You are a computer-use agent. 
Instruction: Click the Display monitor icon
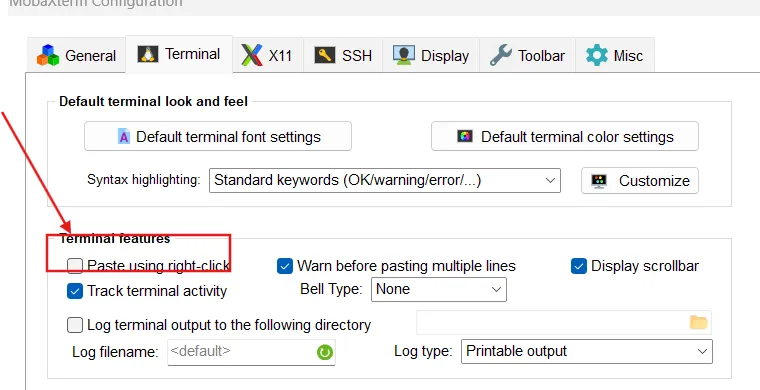(404, 55)
